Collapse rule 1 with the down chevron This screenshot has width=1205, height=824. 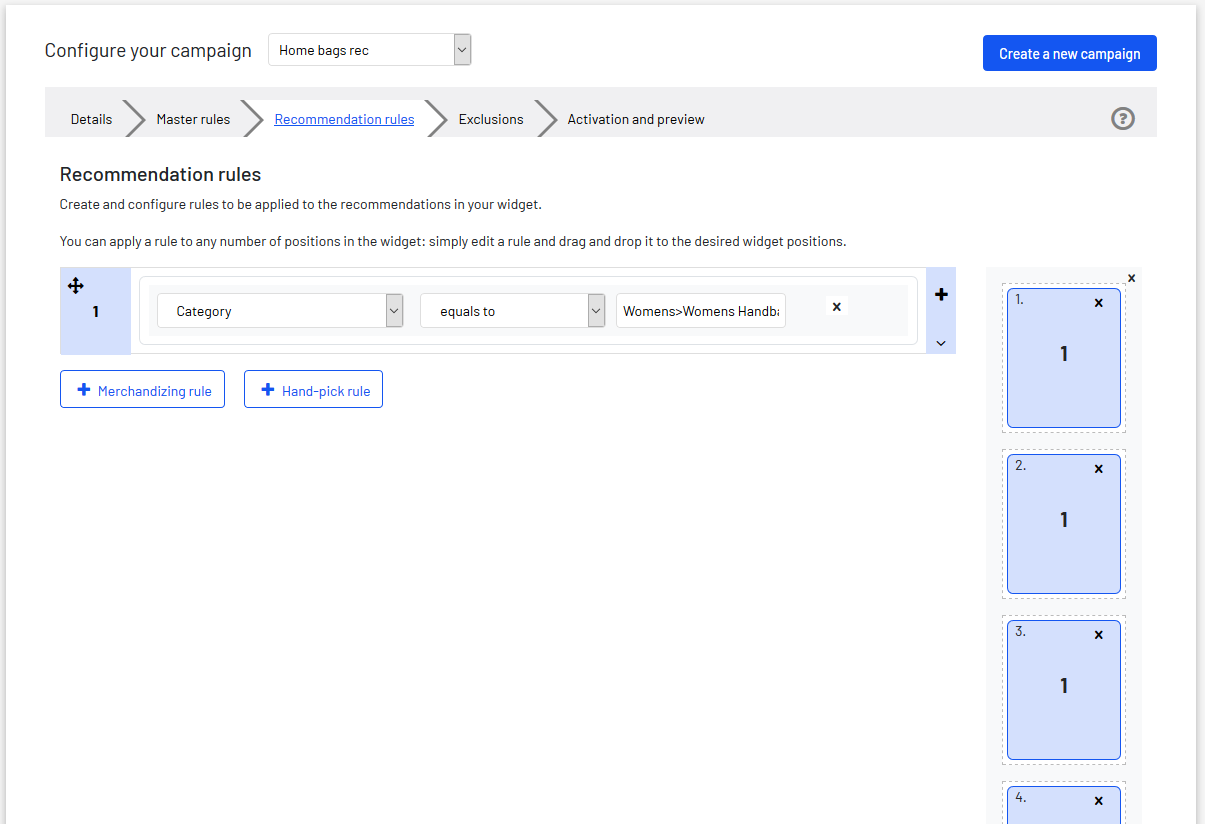(x=941, y=343)
